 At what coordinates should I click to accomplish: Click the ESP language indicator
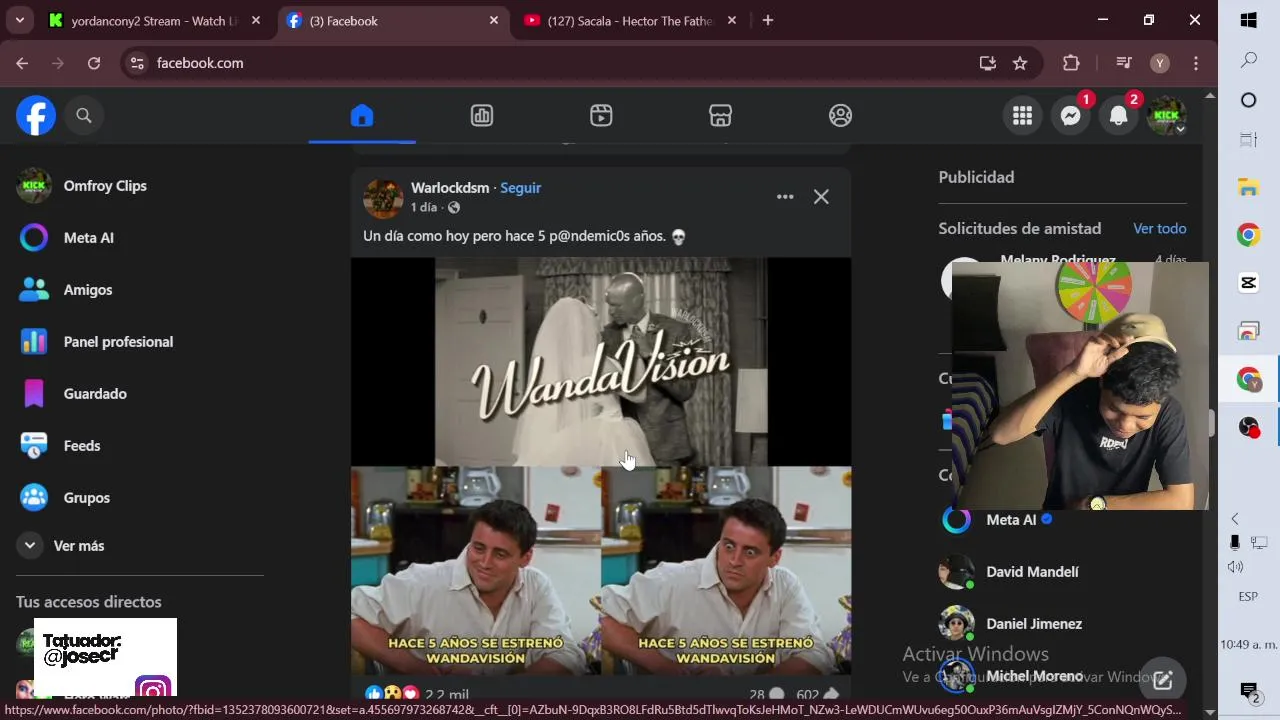(x=1248, y=597)
